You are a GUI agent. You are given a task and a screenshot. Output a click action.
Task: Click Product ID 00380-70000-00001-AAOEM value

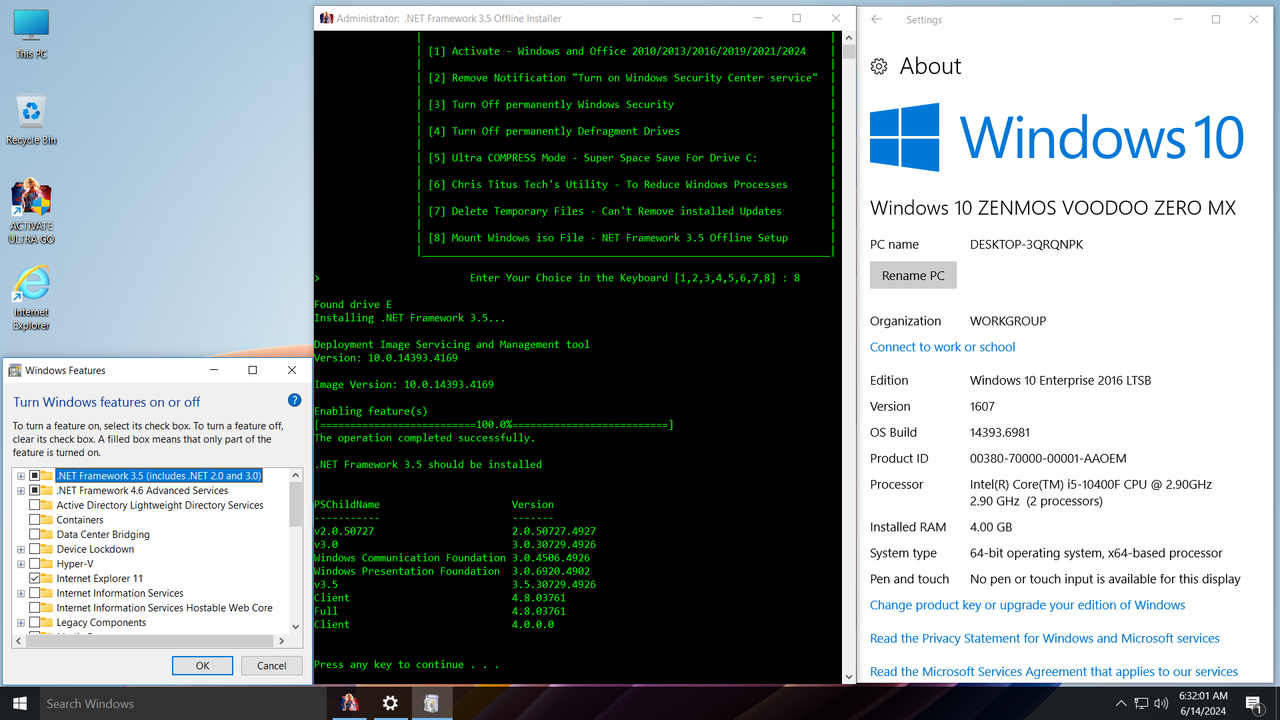1048,458
